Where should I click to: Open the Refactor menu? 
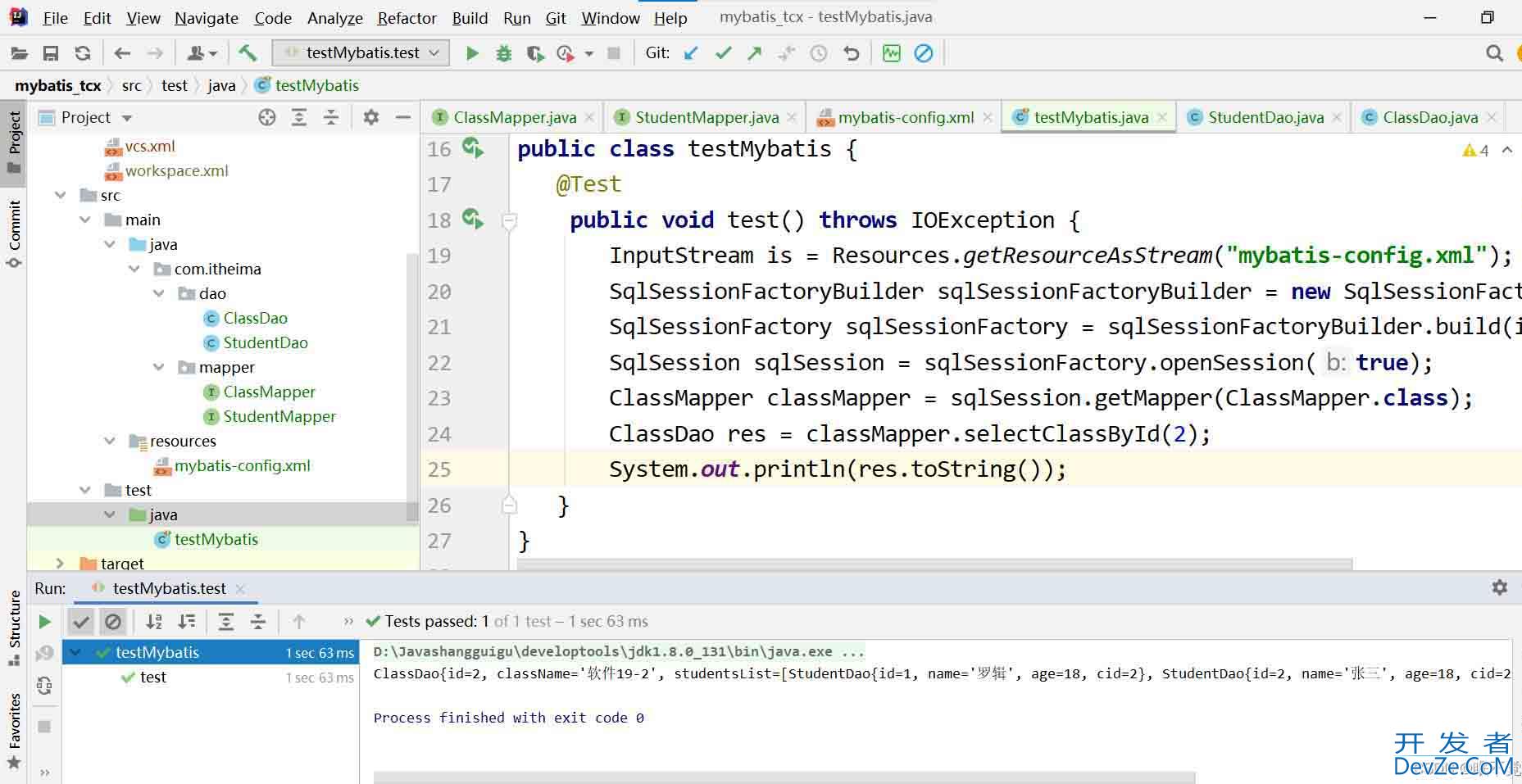tap(407, 17)
